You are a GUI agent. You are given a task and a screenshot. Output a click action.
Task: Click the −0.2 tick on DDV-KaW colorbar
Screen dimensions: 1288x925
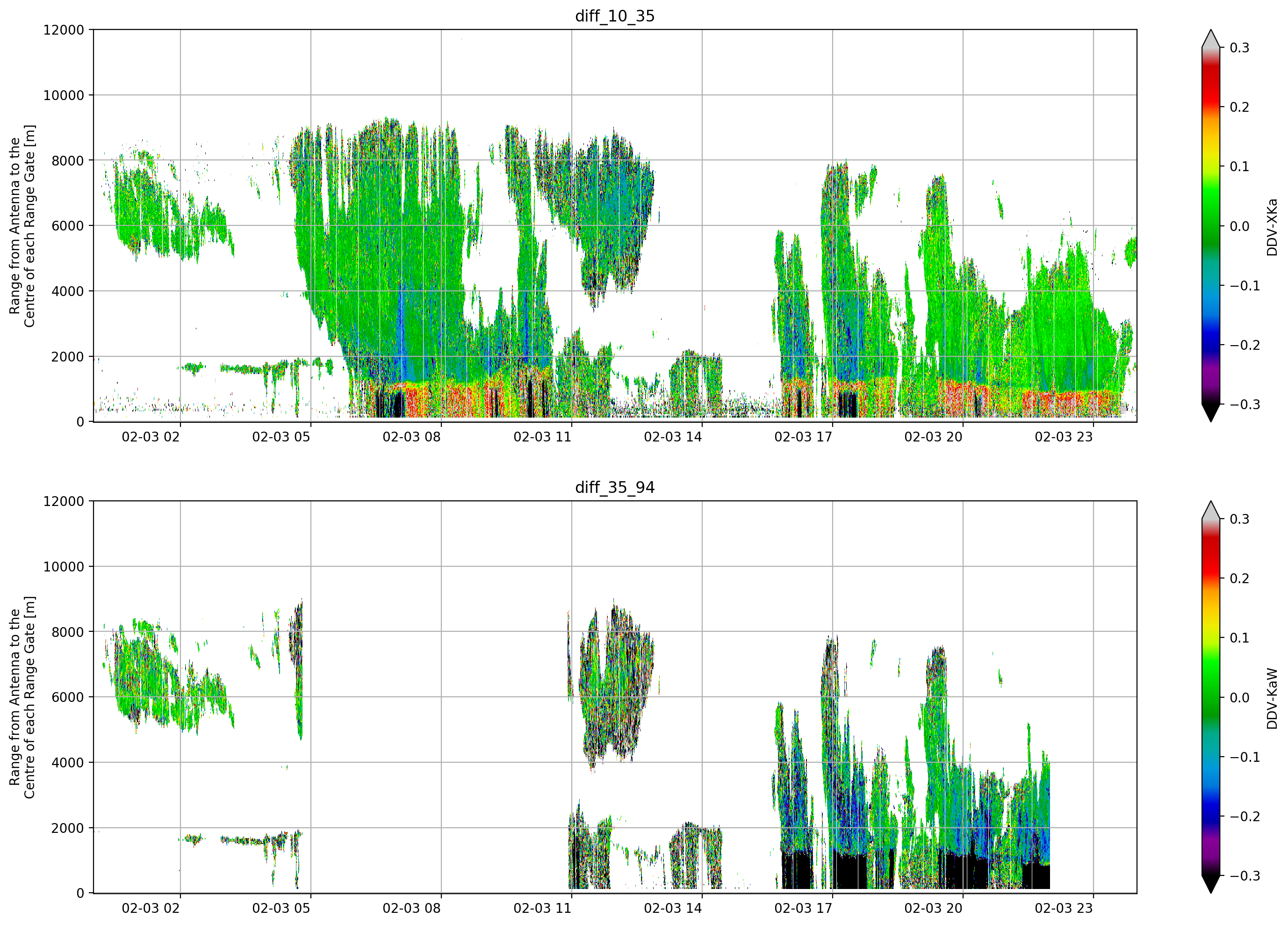(1245, 817)
